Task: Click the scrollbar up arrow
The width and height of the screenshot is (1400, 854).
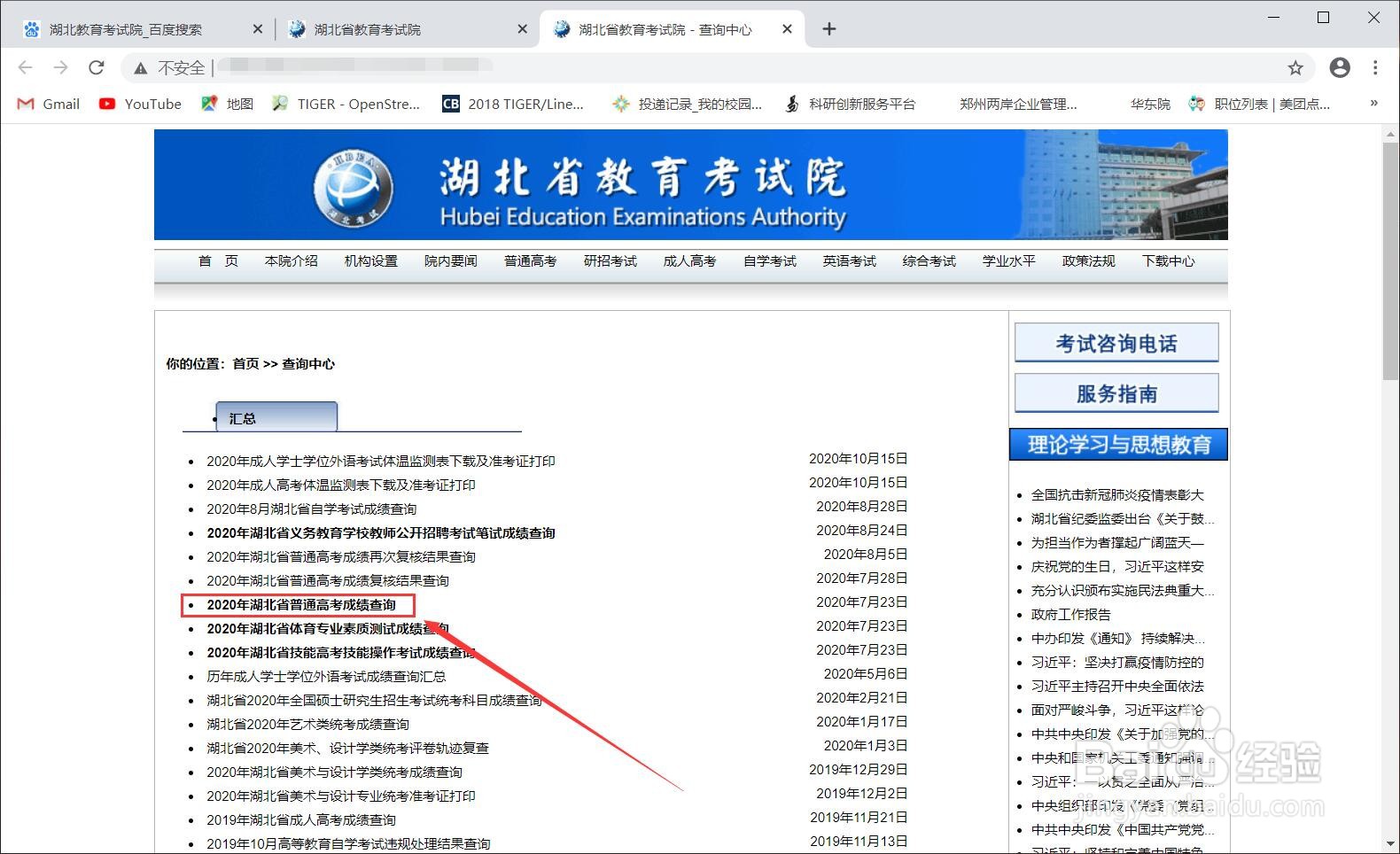Action: coord(1390,133)
